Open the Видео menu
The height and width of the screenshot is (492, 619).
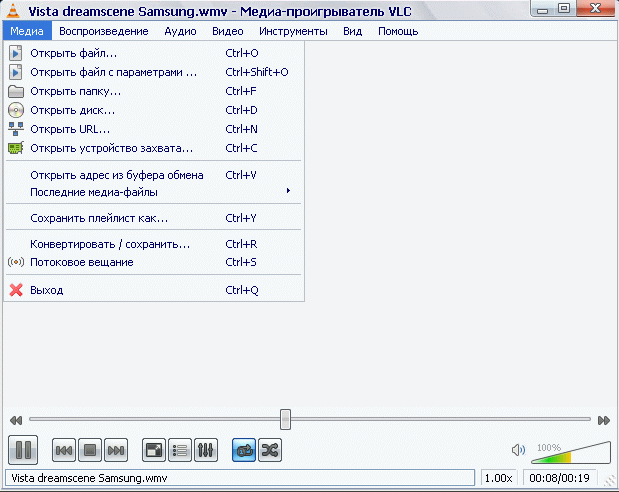(227, 31)
